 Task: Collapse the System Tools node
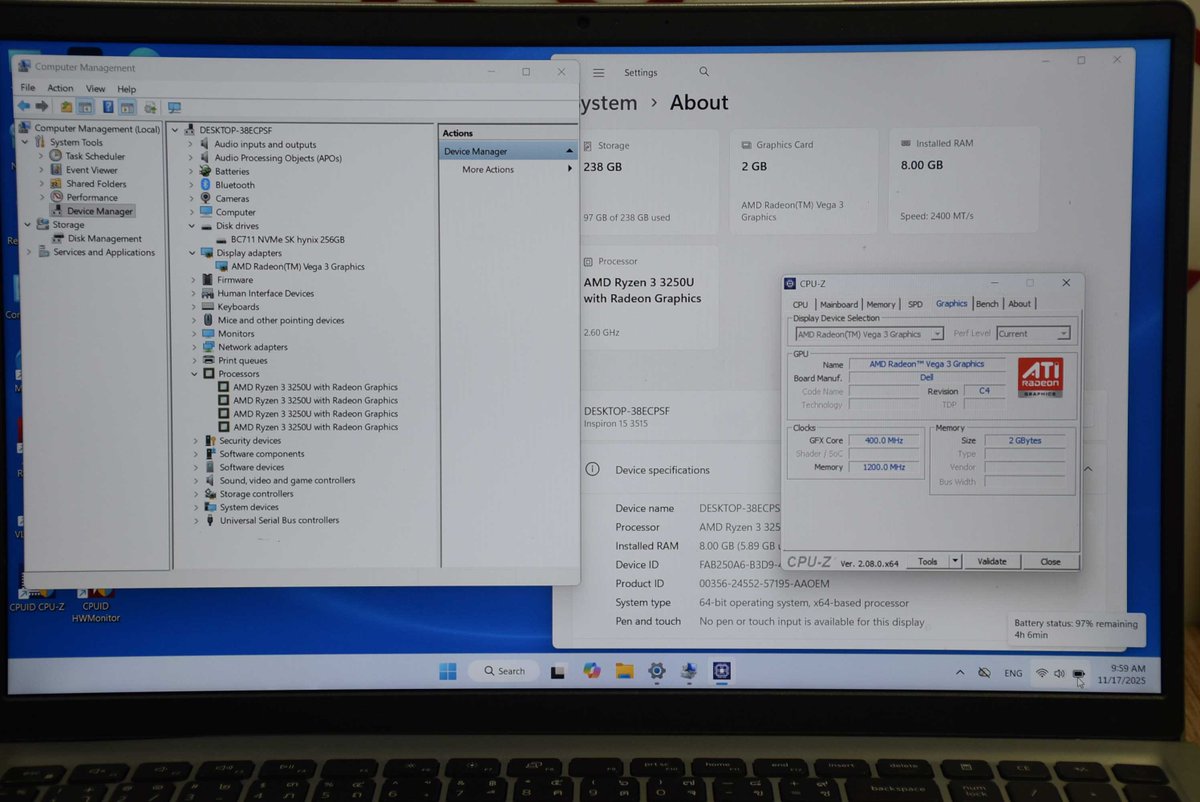coord(27,143)
